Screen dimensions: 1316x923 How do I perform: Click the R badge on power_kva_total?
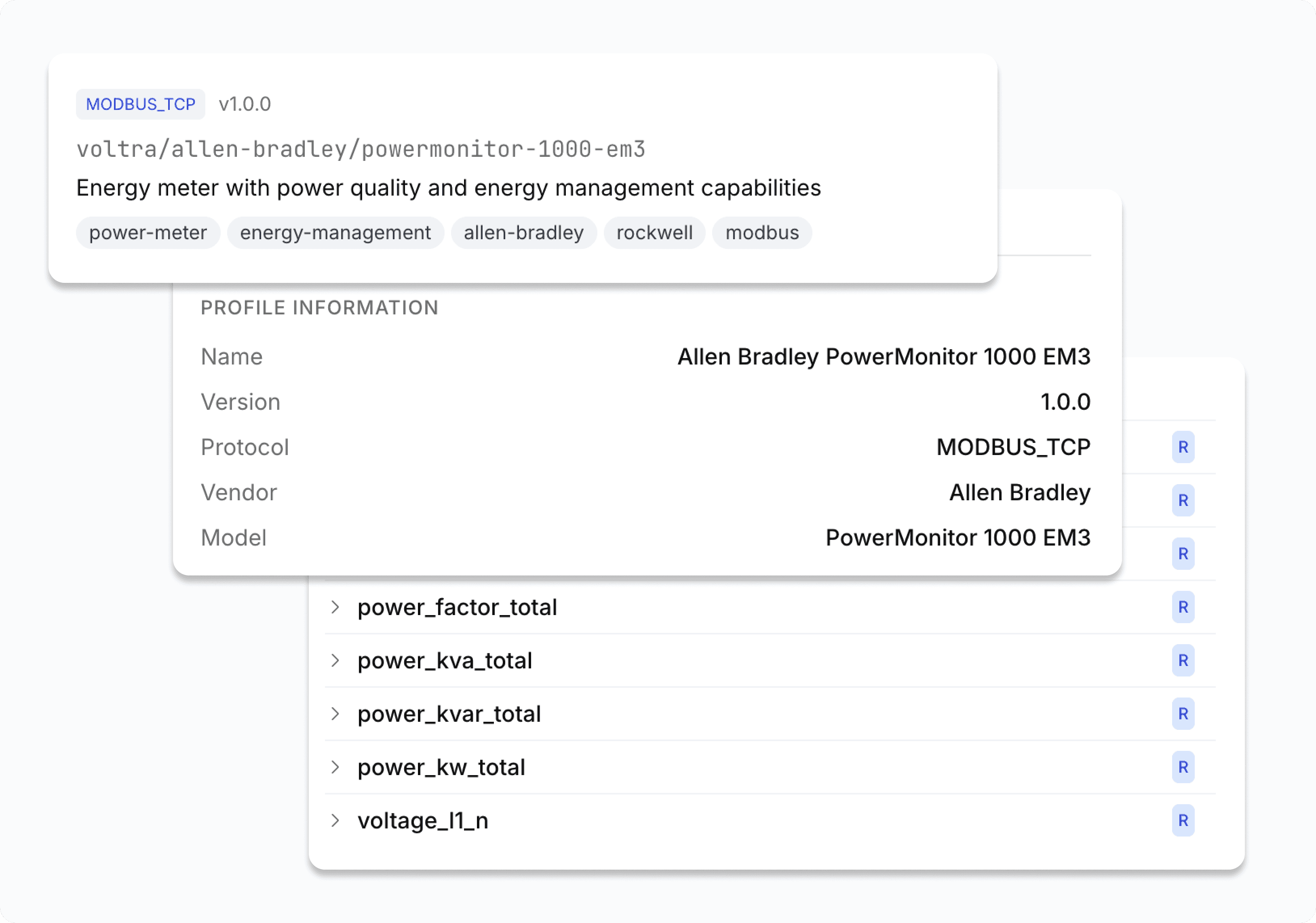tap(1183, 661)
